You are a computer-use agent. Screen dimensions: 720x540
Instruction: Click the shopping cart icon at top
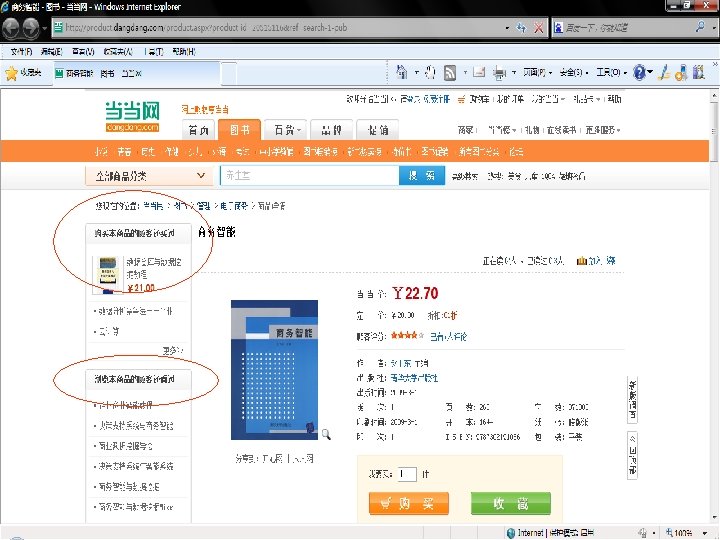tap(461, 99)
